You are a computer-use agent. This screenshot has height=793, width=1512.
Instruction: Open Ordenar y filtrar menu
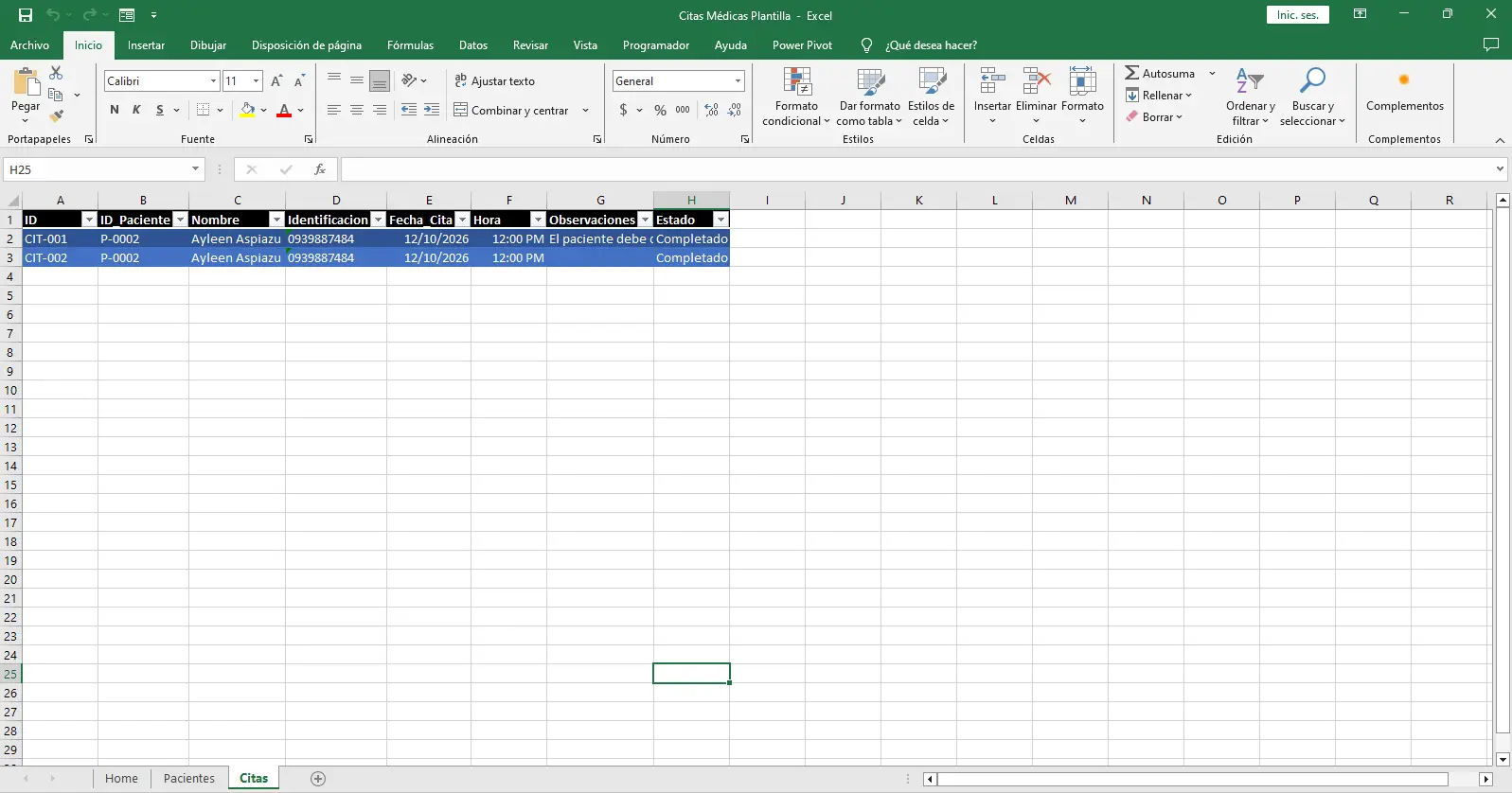pos(1250,97)
